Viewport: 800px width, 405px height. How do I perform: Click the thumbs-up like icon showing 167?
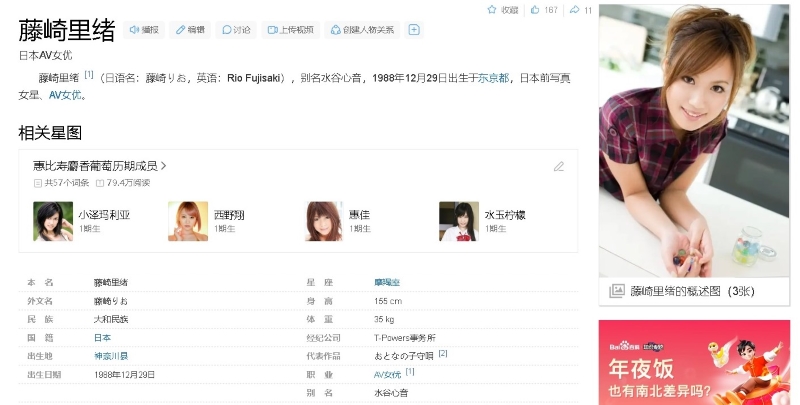click(x=536, y=10)
